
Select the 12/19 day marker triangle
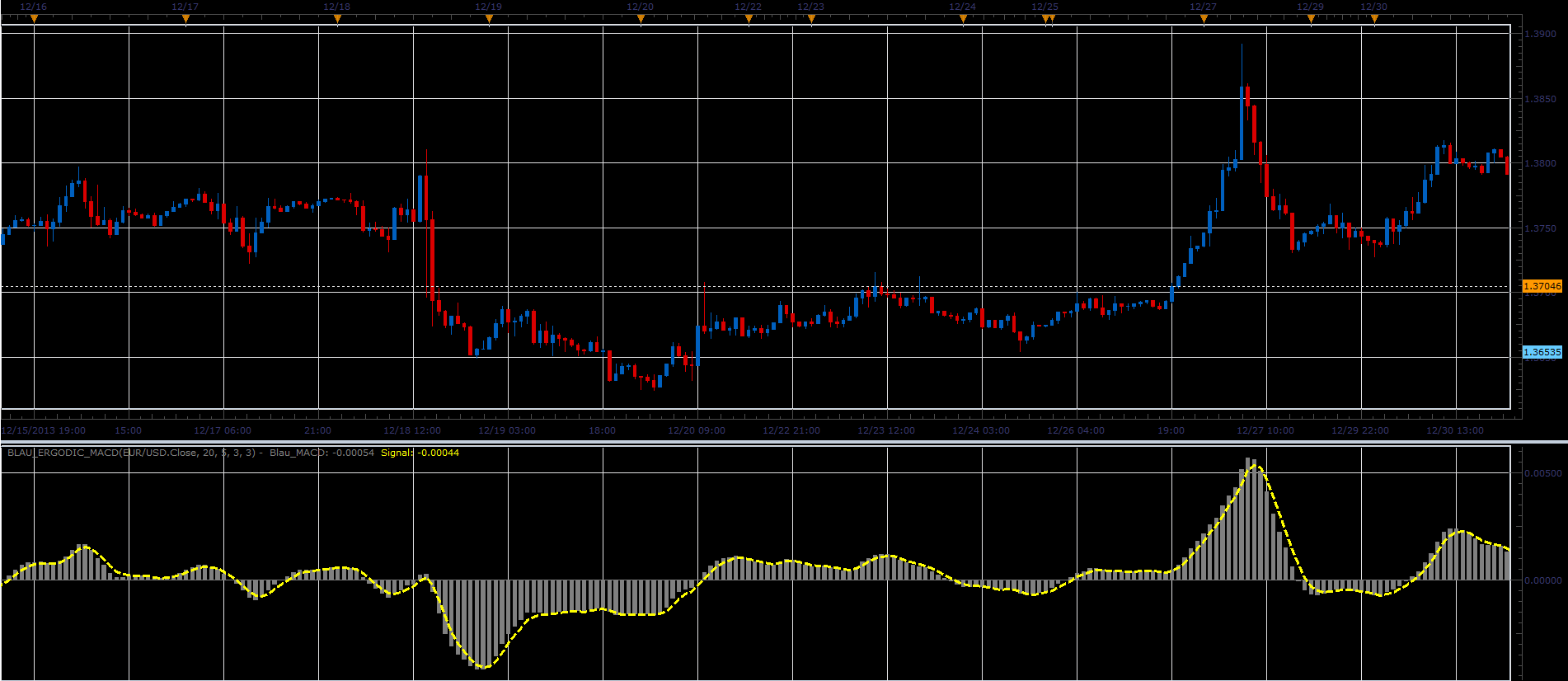click(x=489, y=18)
